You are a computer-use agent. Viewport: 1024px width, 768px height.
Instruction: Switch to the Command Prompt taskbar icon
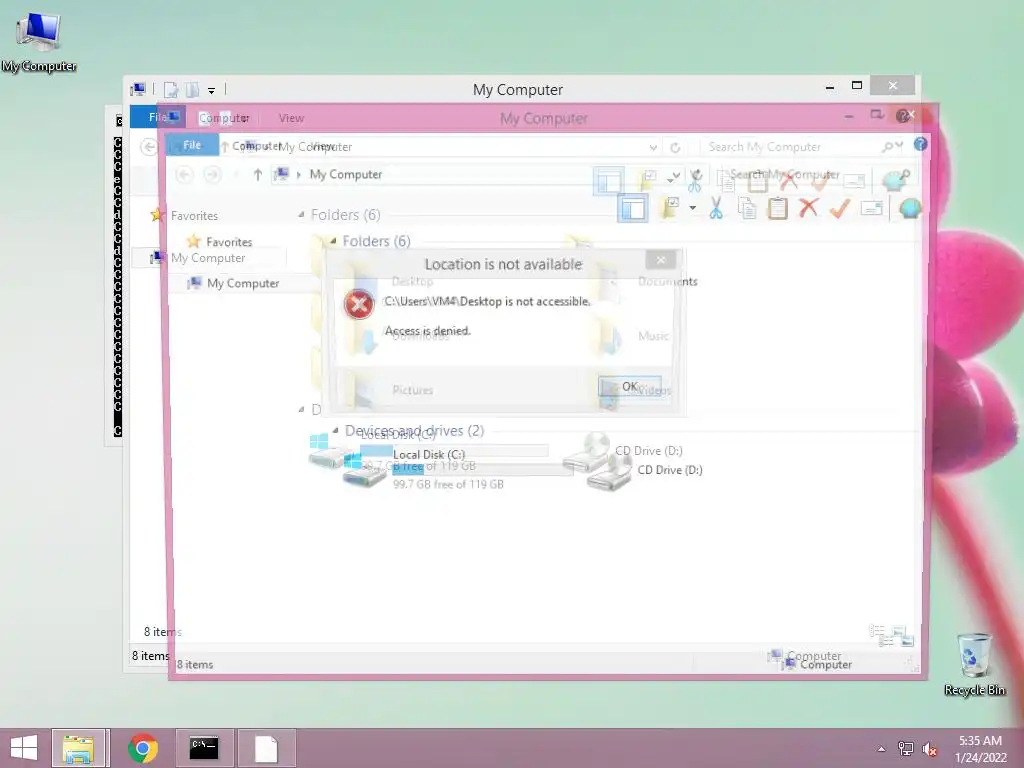point(204,748)
